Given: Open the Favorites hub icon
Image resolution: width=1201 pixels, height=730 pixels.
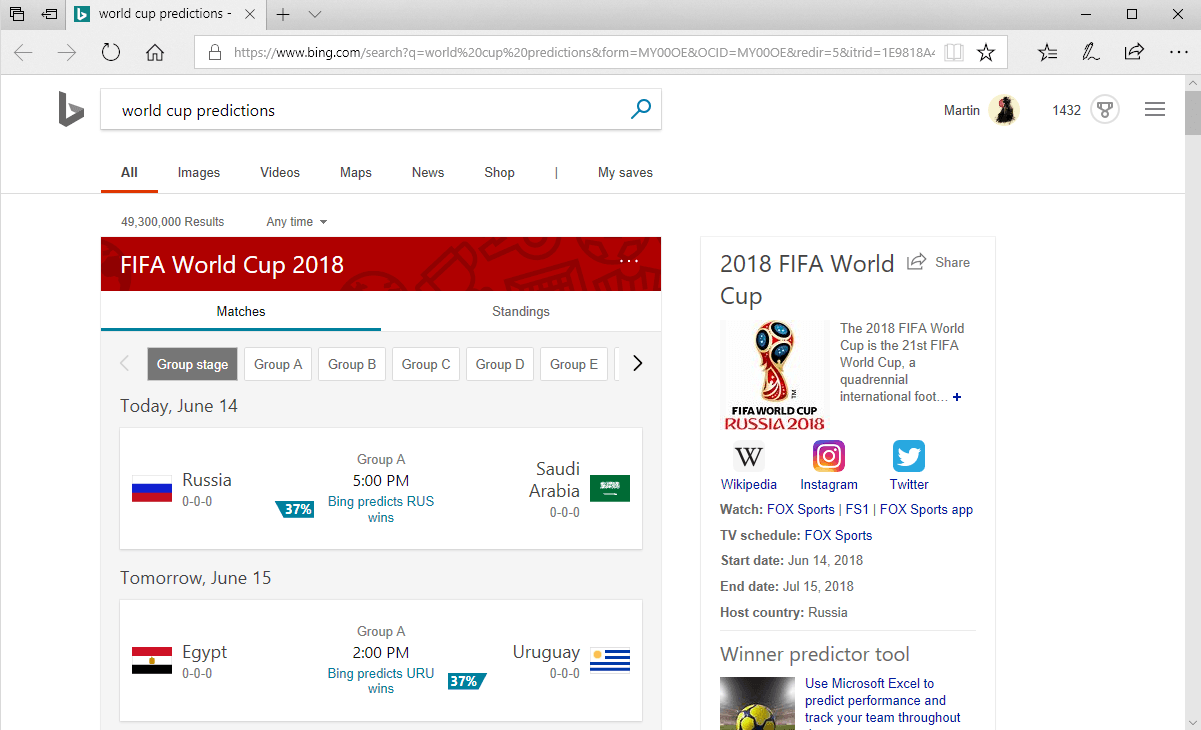Looking at the screenshot, I should click(x=1047, y=53).
